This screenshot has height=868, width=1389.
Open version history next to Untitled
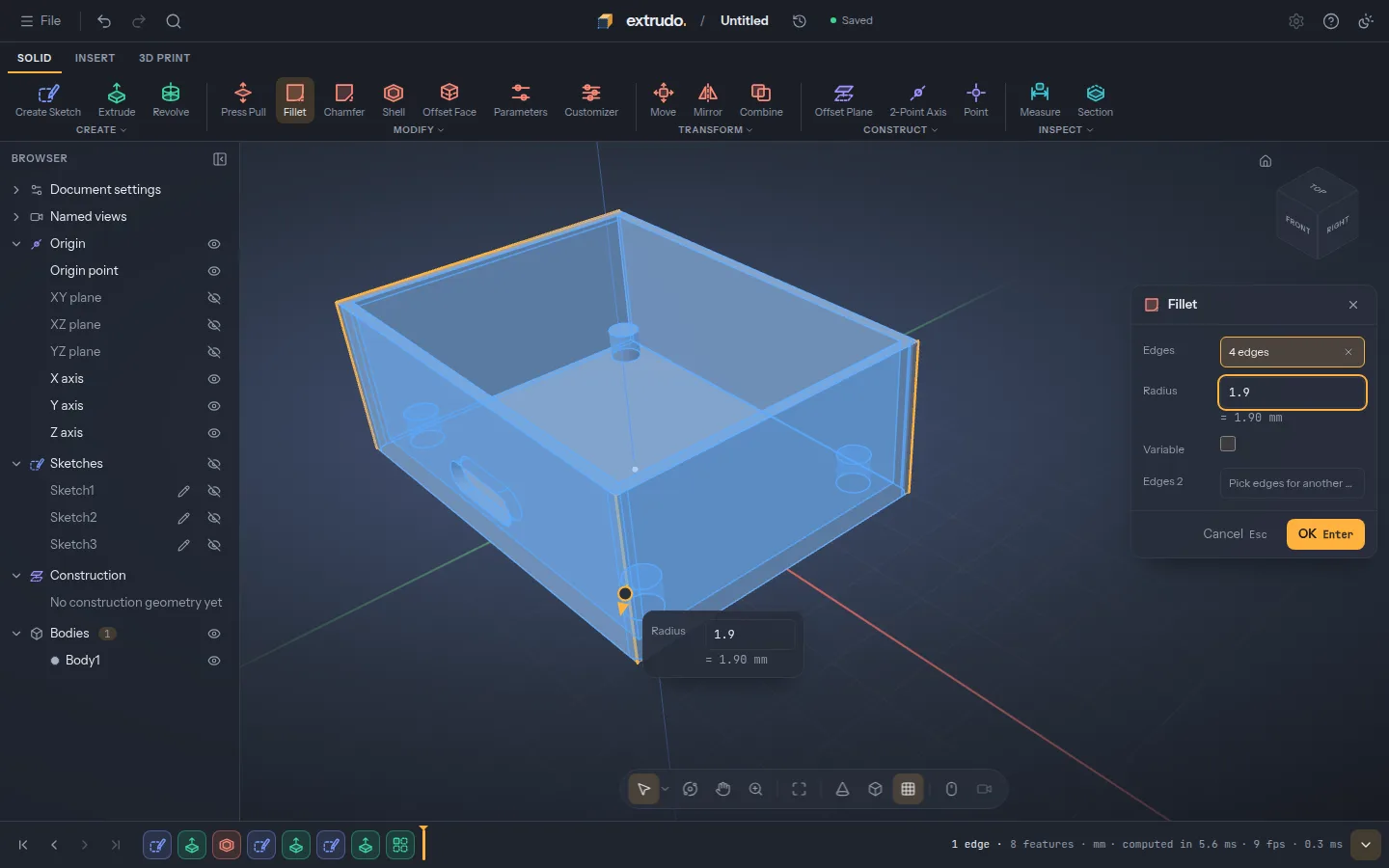click(800, 21)
